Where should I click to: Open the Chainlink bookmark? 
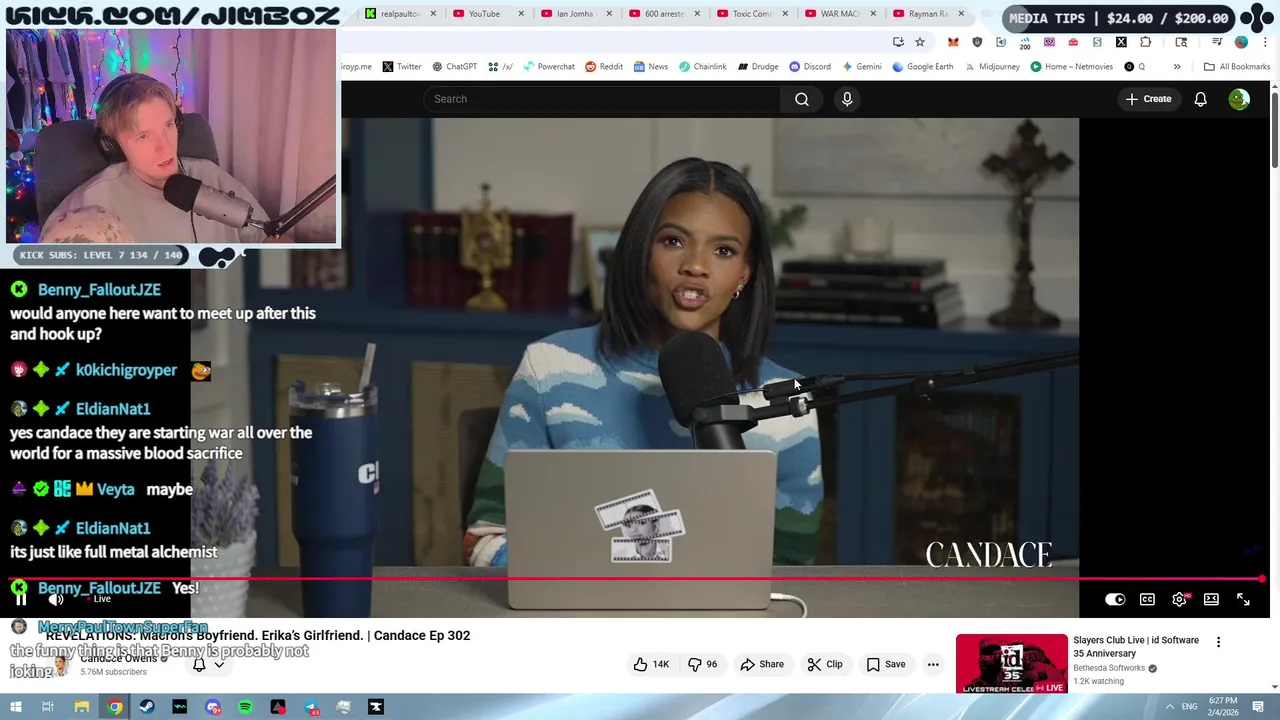(703, 67)
